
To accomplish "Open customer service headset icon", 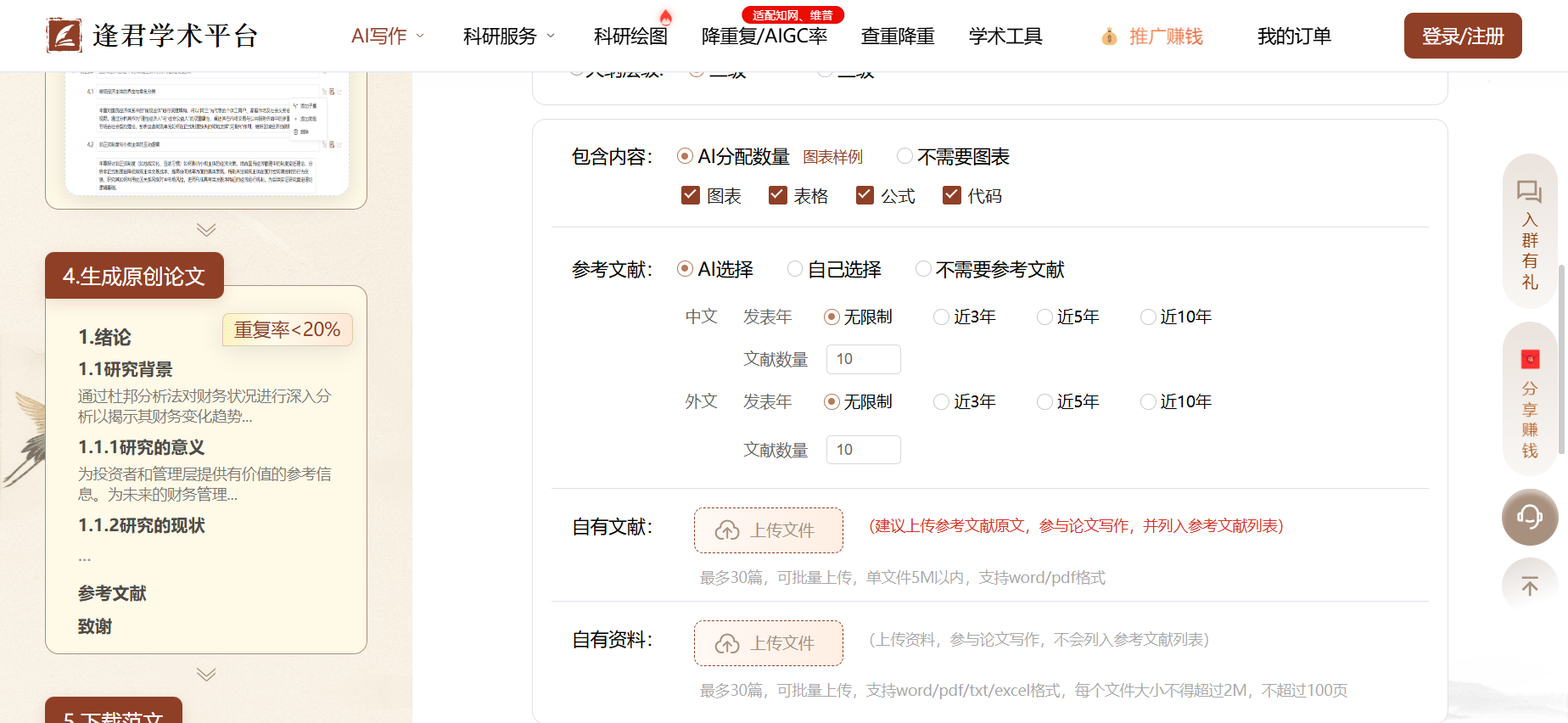I will tap(1530, 517).
